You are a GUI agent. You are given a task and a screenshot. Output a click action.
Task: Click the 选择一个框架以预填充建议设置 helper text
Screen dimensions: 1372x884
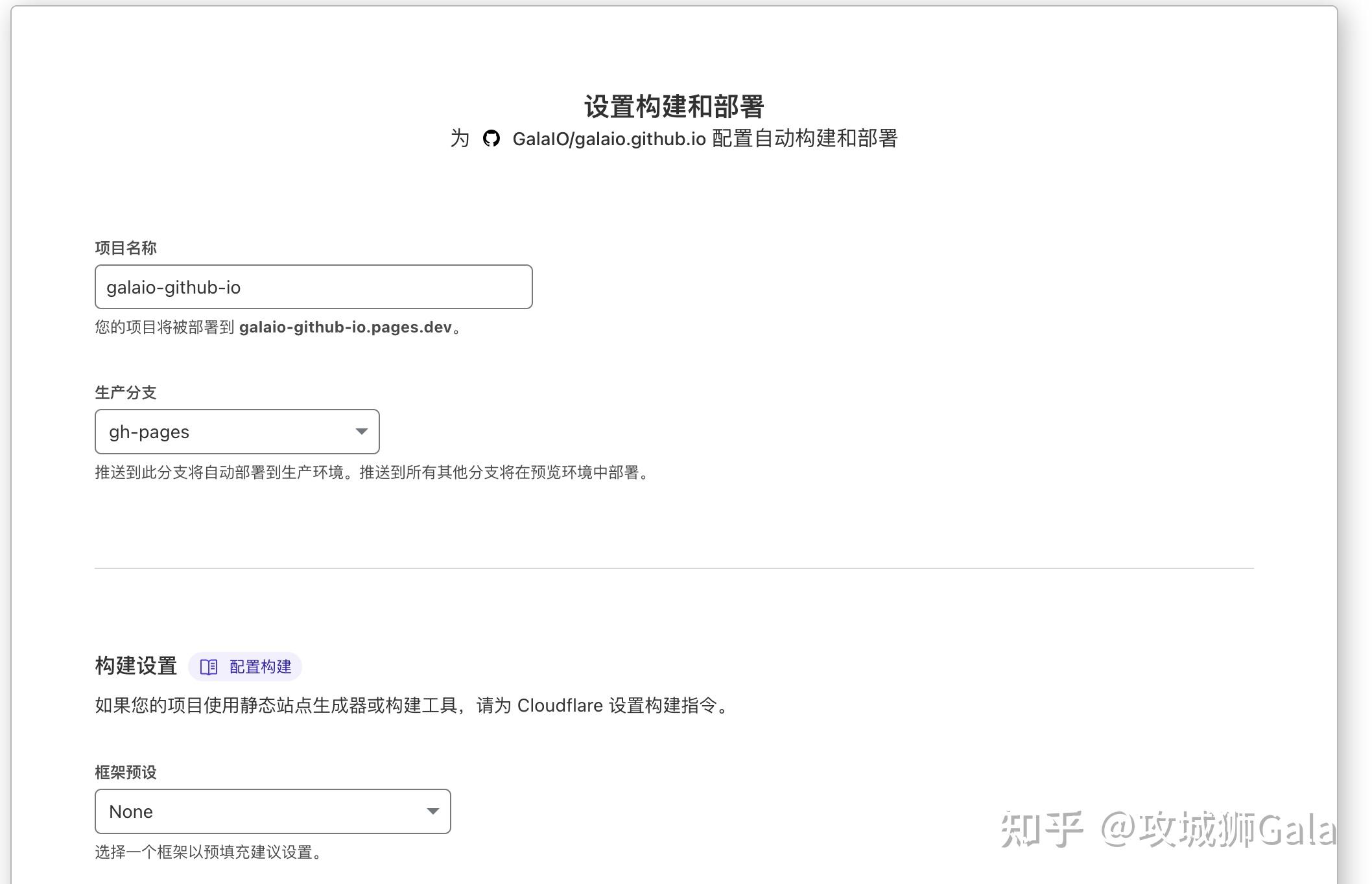click(207, 853)
